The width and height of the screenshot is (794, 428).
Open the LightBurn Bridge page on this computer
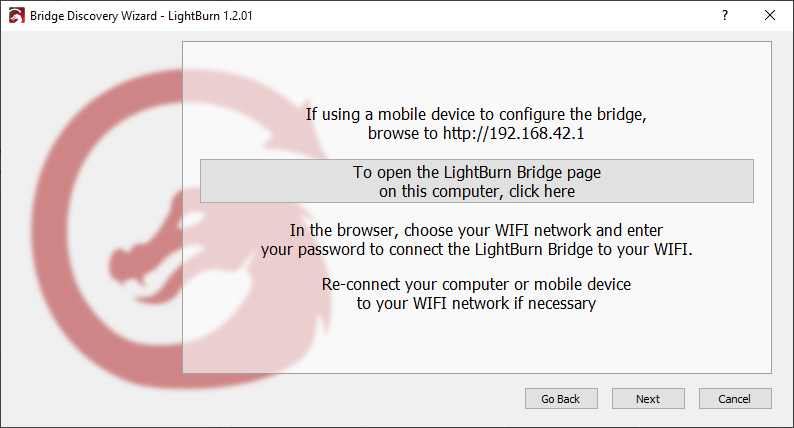point(476,181)
